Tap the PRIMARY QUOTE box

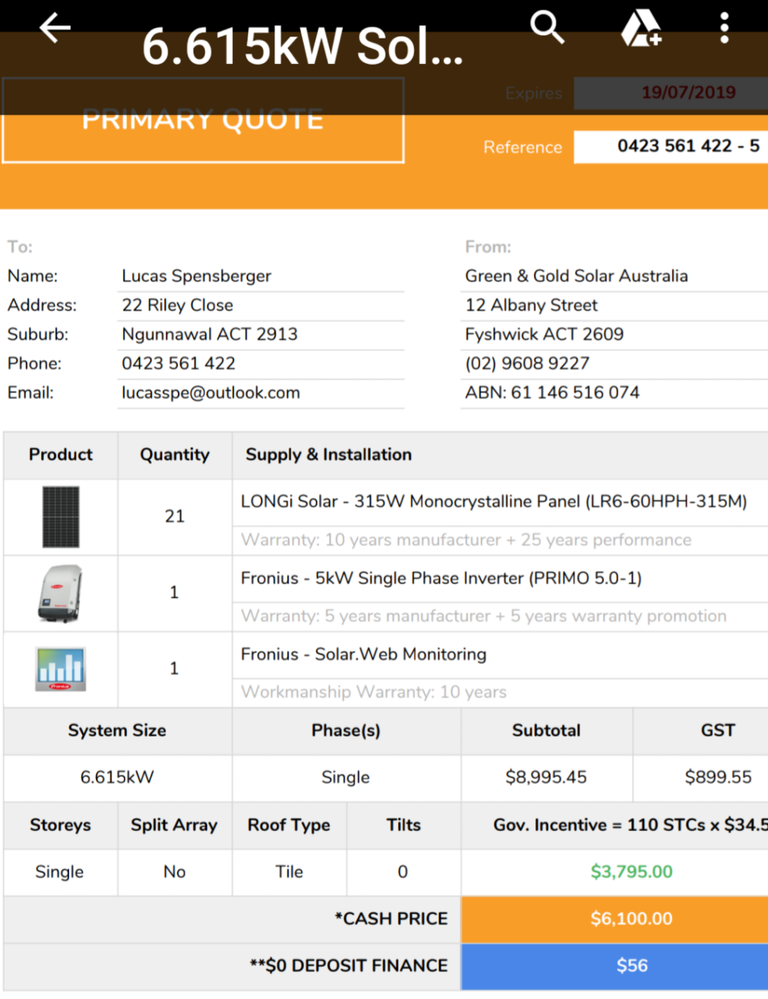(203, 120)
